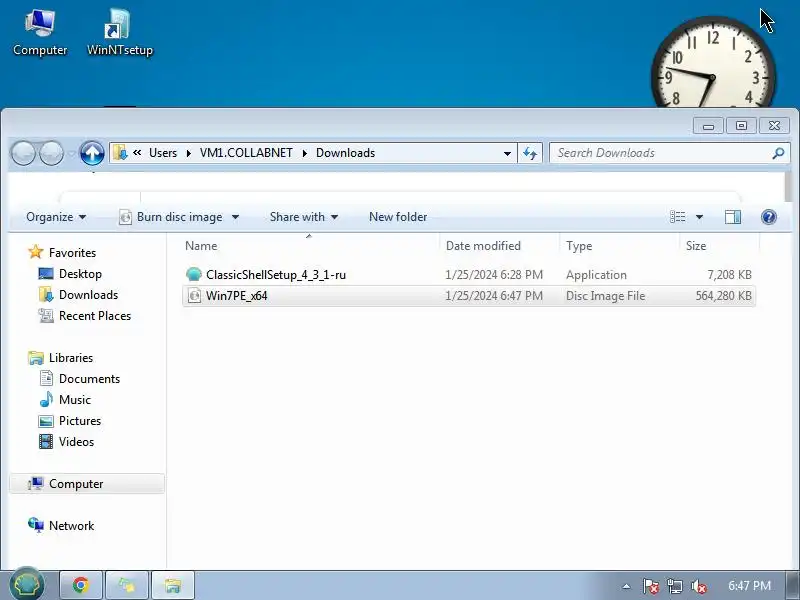Select the Win7PE_x64 disc image icon
Screen dimensions: 800x600
pyautogui.click(x=194, y=295)
